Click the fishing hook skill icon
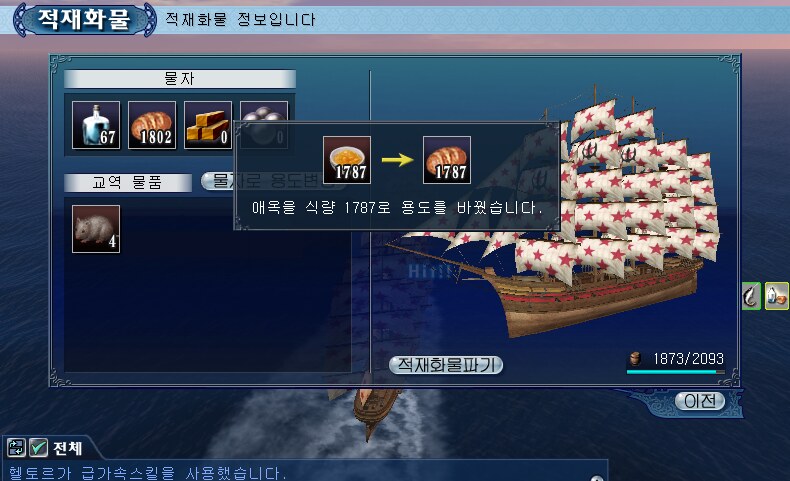Screen dimensions: 790x481 (x=751, y=296)
